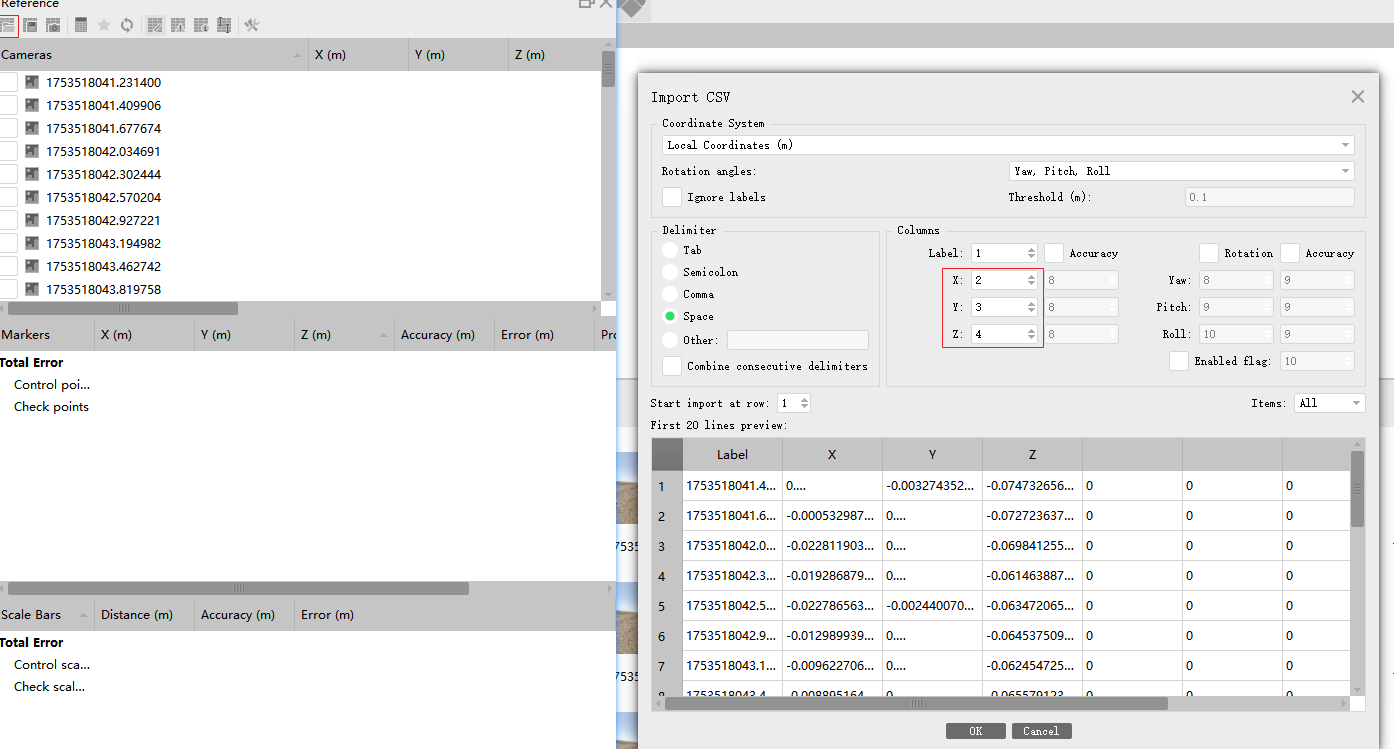The width and height of the screenshot is (1394, 749).
Task: Sort by the Cameras column header
Action: (x=150, y=55)
